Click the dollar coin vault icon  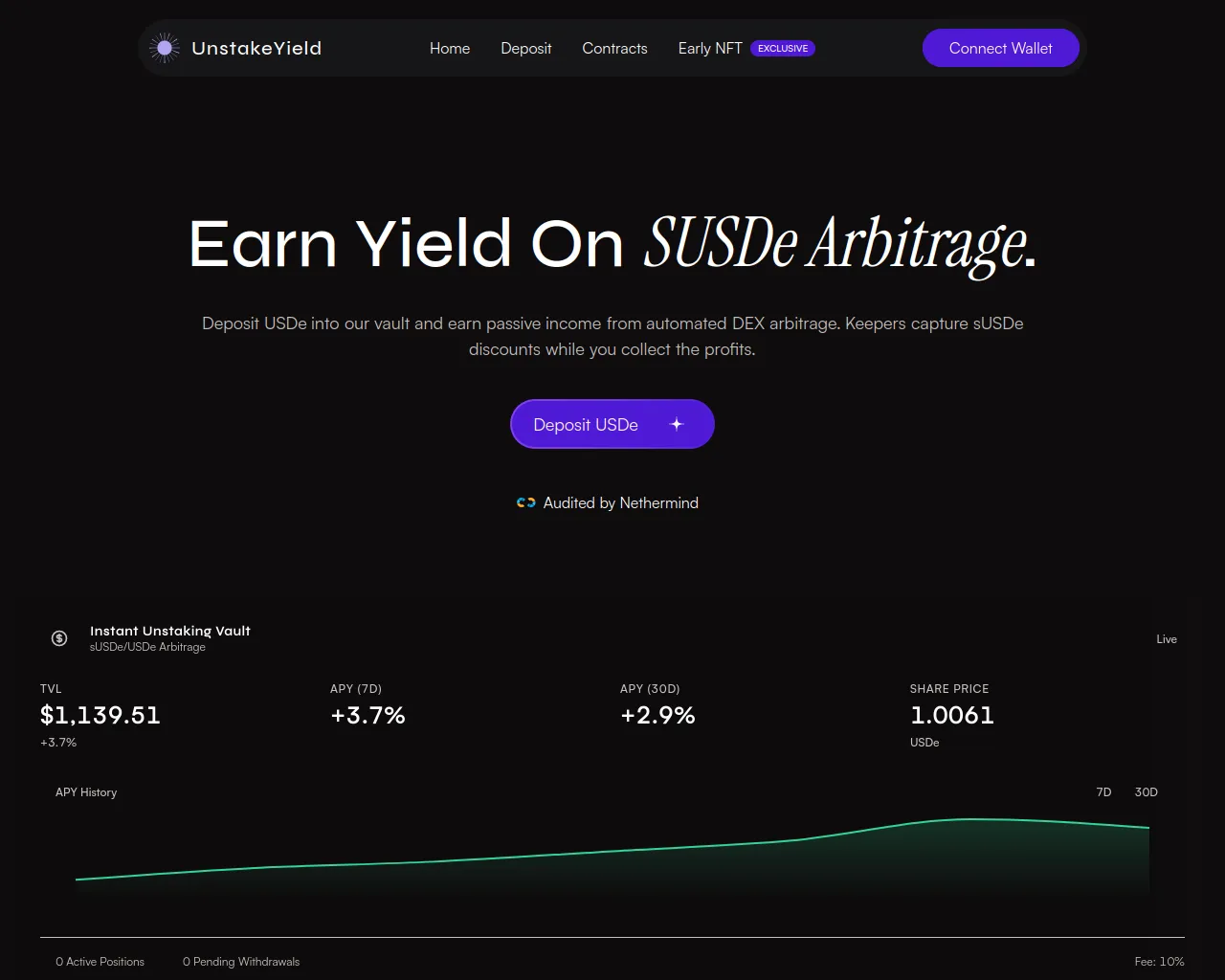pos(59,638)
